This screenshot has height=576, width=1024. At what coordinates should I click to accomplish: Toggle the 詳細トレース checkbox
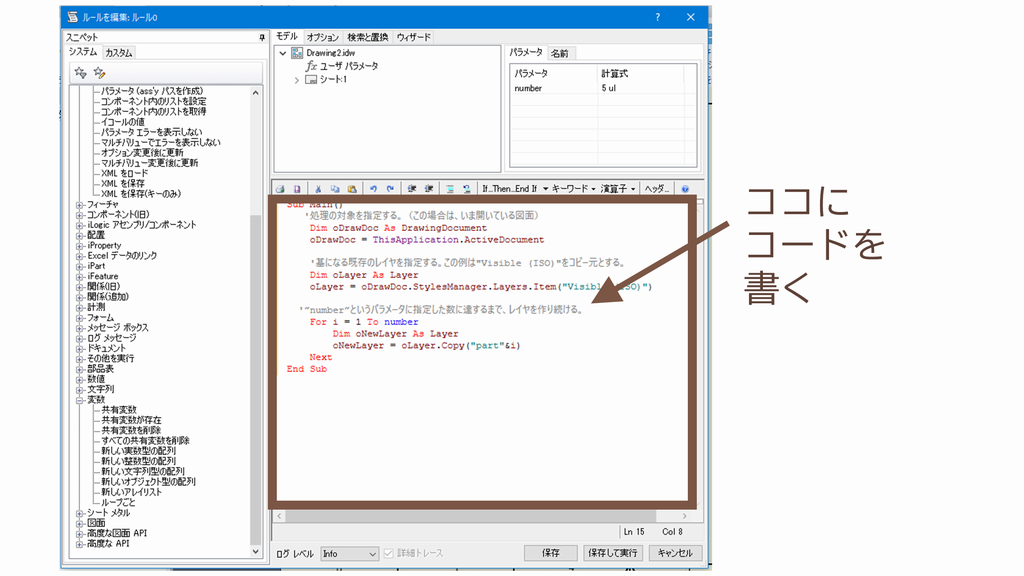[389, 553]
